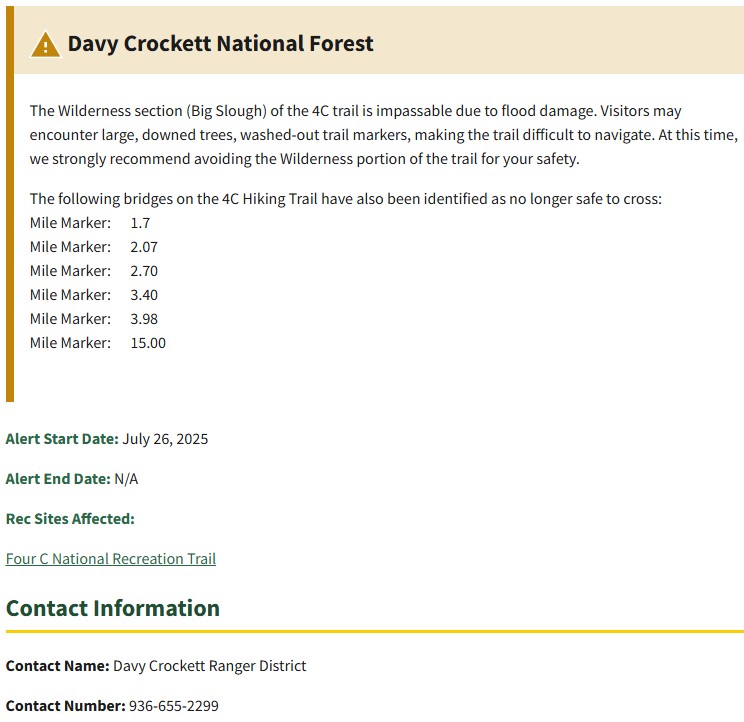Click the Contact Information heading
The width and height of the screenshot is (744, 722).
[113, 608]
